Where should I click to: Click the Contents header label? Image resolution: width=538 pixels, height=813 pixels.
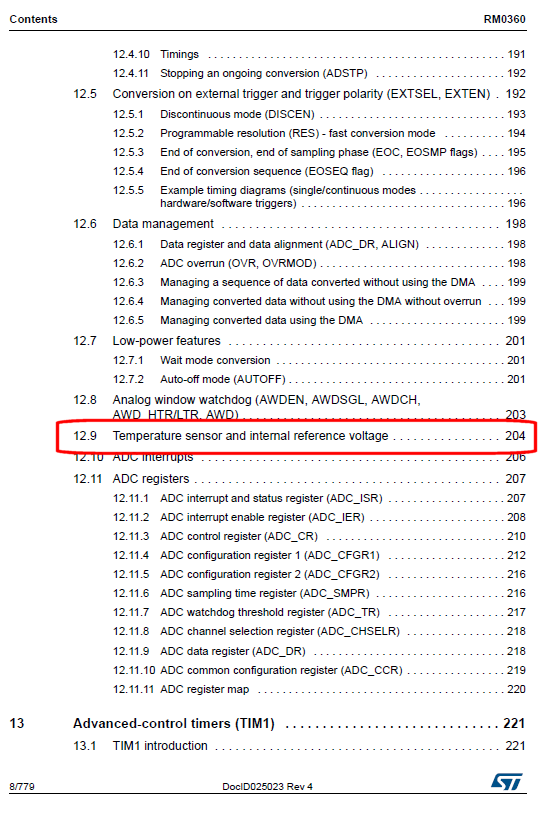[33, 19]
